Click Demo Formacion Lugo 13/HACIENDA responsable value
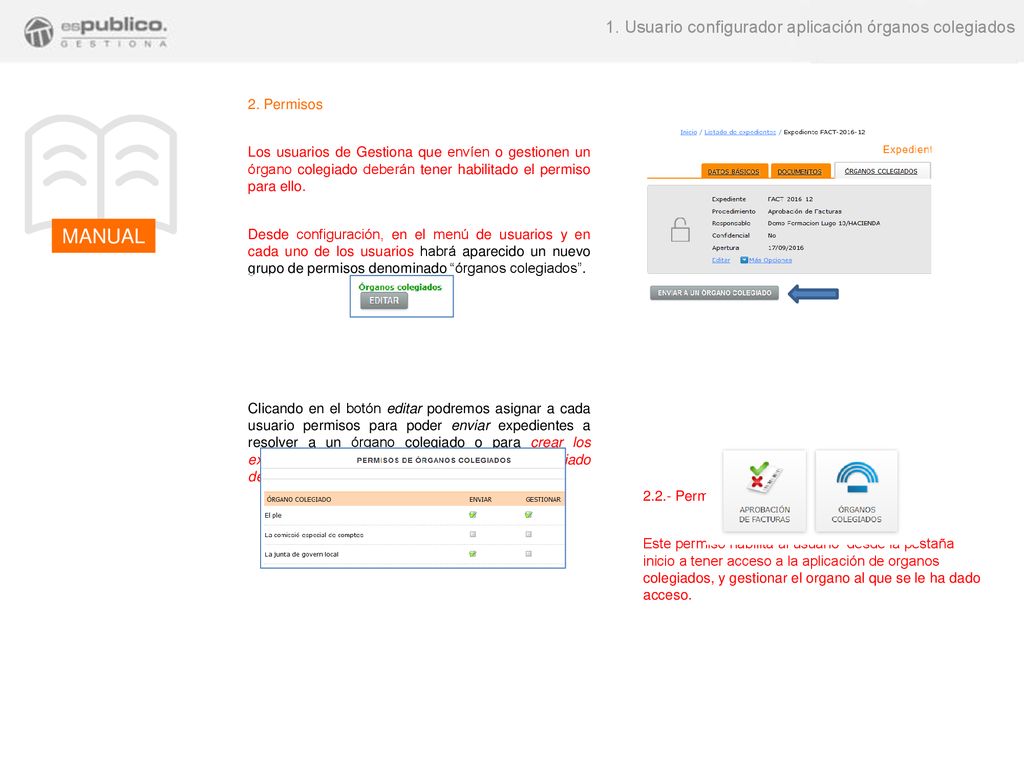Screen dimensions: 1024x768 coord(824,223)
